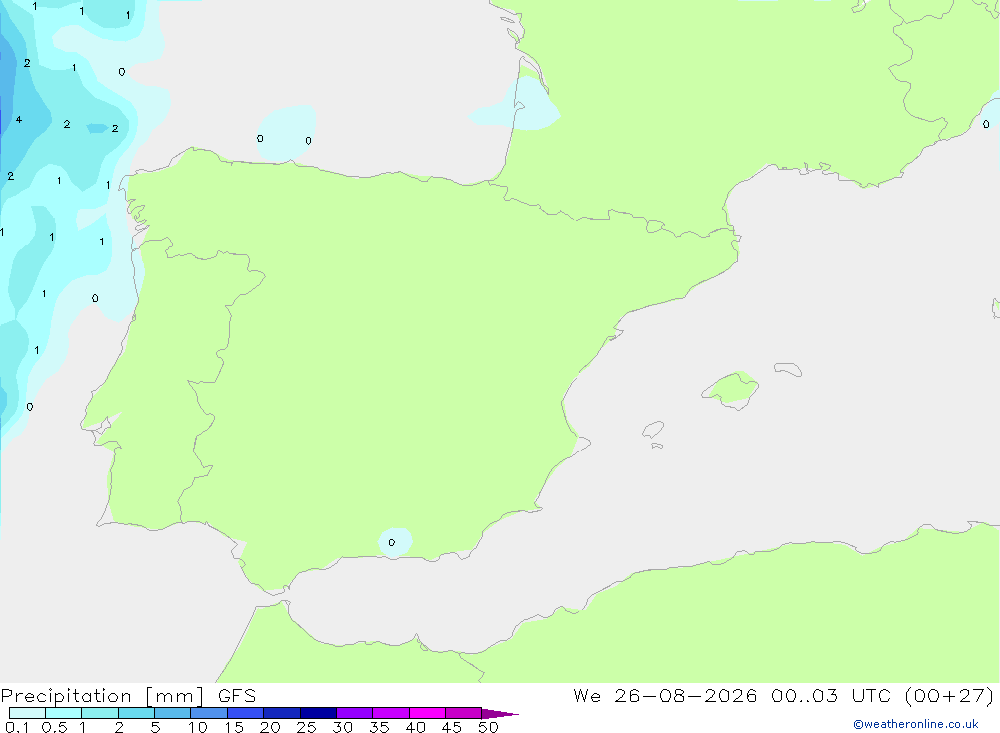Click the above-50 arrow tip of legend
This screenshot has width=1000, height=733.
[x=500, y=713]
